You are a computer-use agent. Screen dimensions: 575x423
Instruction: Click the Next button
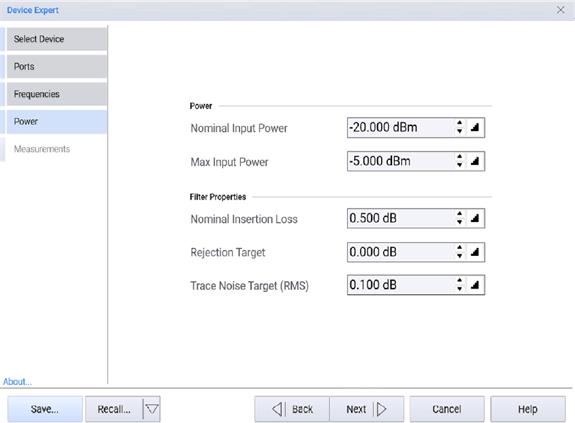point(366,409)
